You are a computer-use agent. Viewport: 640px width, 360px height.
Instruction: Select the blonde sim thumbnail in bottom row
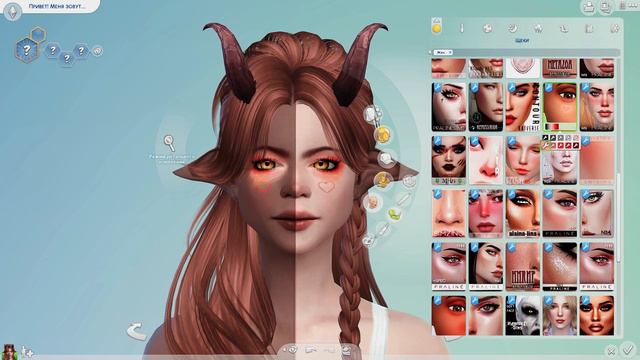(560, 316)
